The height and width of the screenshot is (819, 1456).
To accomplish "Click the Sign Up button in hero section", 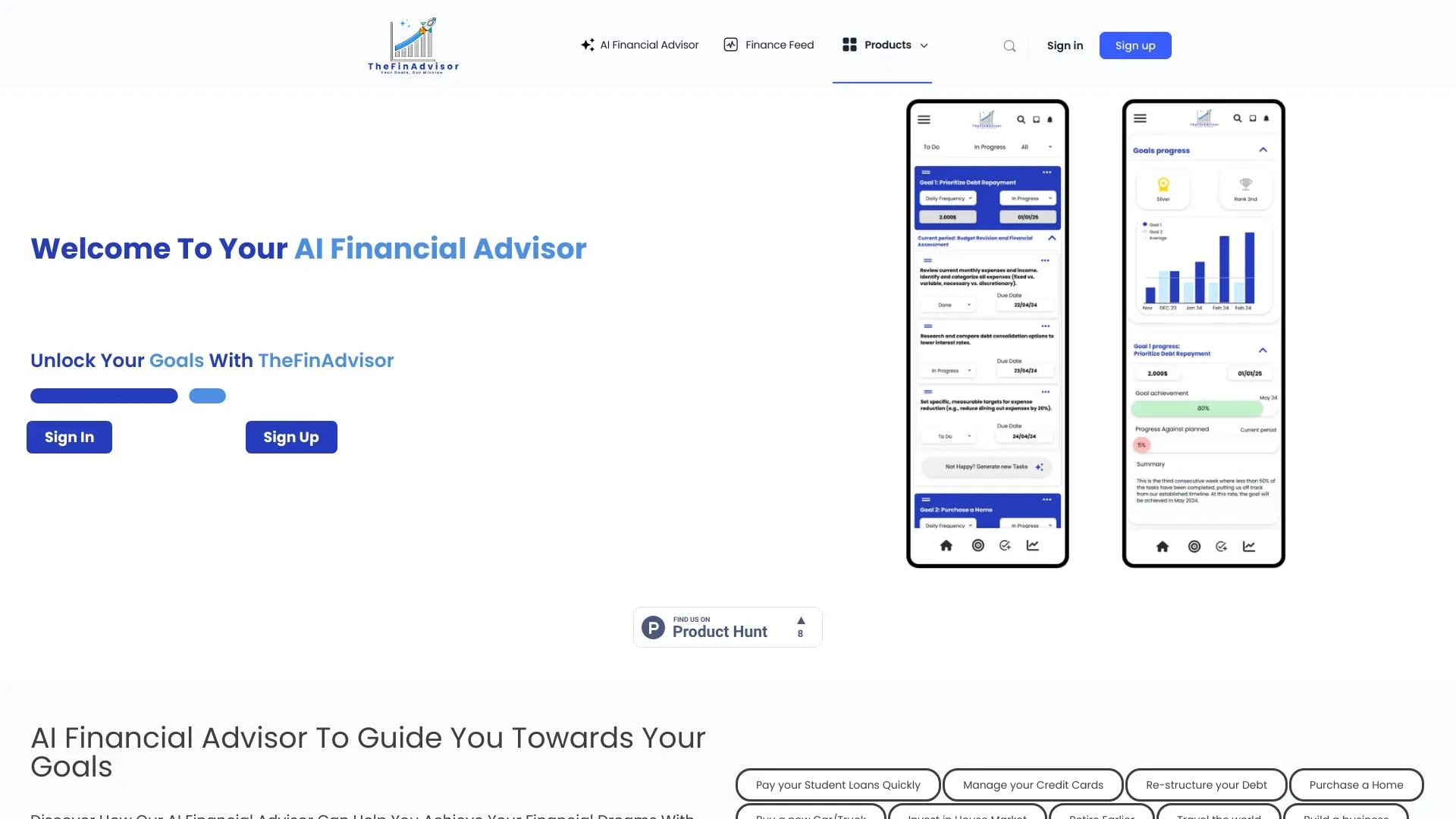I will [291, 437].
